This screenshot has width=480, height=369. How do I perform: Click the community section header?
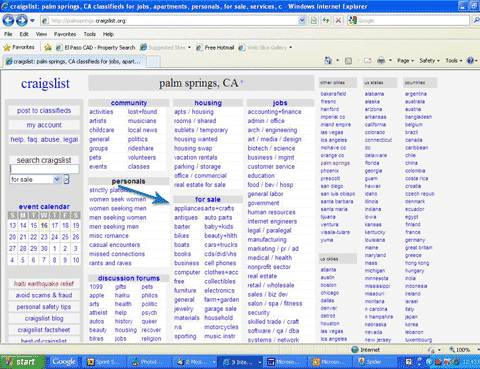pyautogui.click(x=129, y=103)
